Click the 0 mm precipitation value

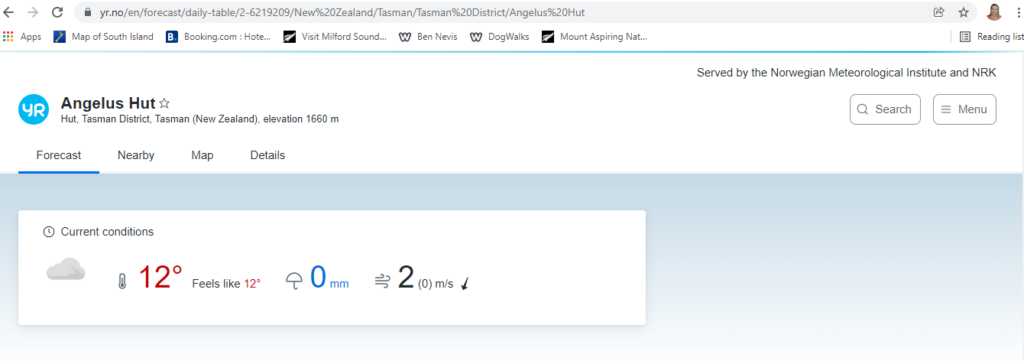pyautogui.click(x=329, y=277)
